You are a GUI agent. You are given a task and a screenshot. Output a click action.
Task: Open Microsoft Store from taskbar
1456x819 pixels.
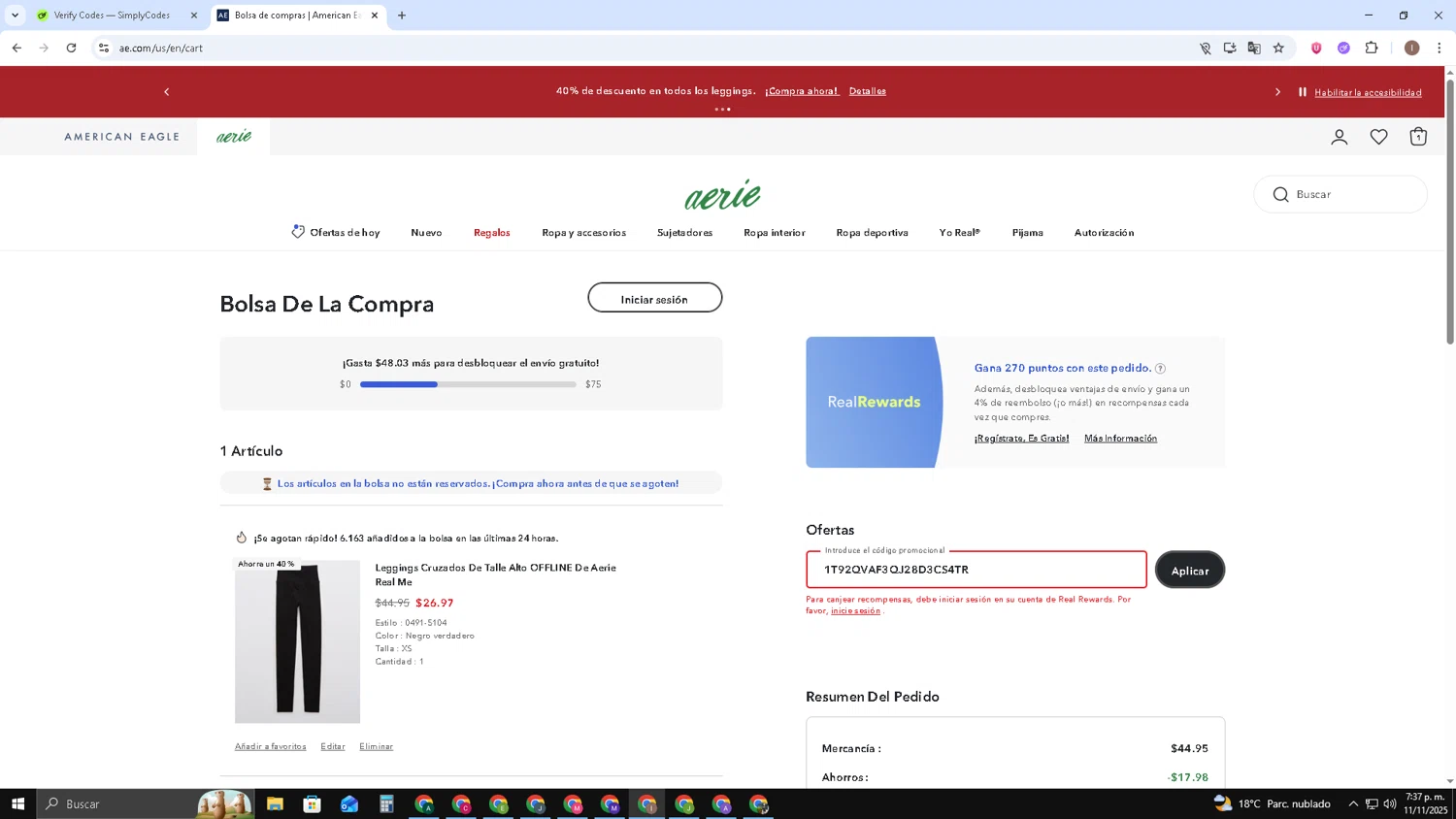coord(312,803)
